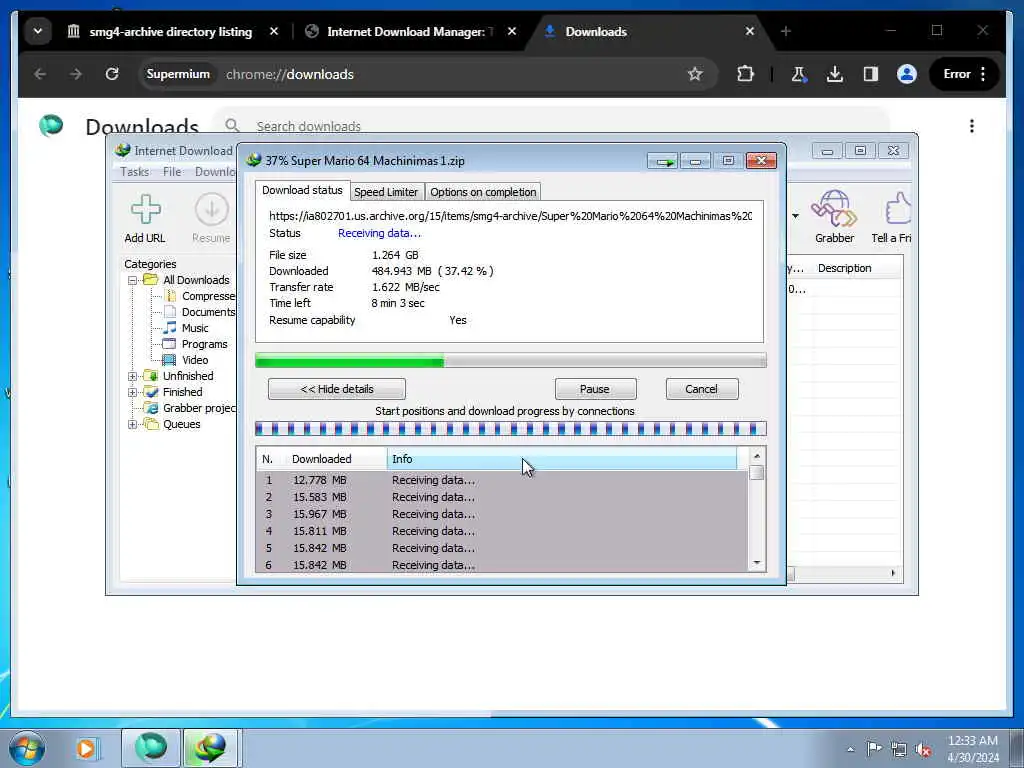This screenshot has width=1024, height=768.
Task: Click the Supermium site chip in address bar
Action: click(178, 74)
